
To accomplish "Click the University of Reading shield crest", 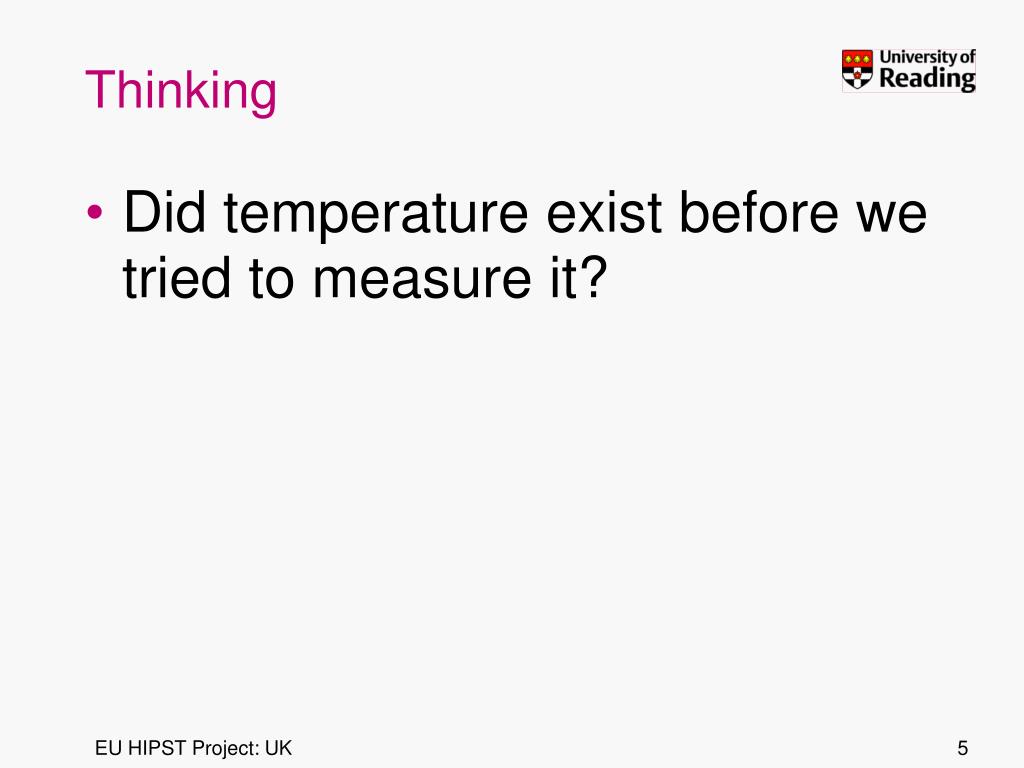I will coord(857,70).
